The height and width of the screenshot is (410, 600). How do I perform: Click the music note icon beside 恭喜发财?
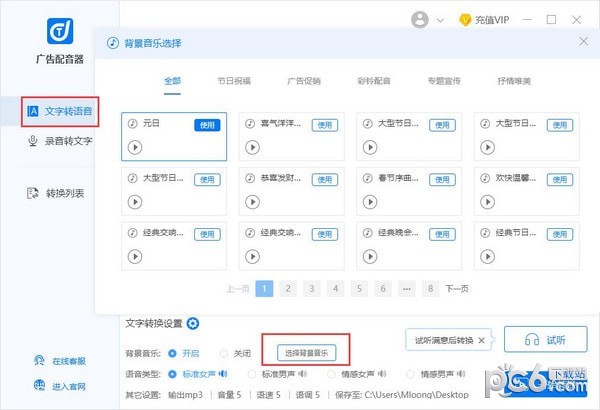(x=250, y=178)
